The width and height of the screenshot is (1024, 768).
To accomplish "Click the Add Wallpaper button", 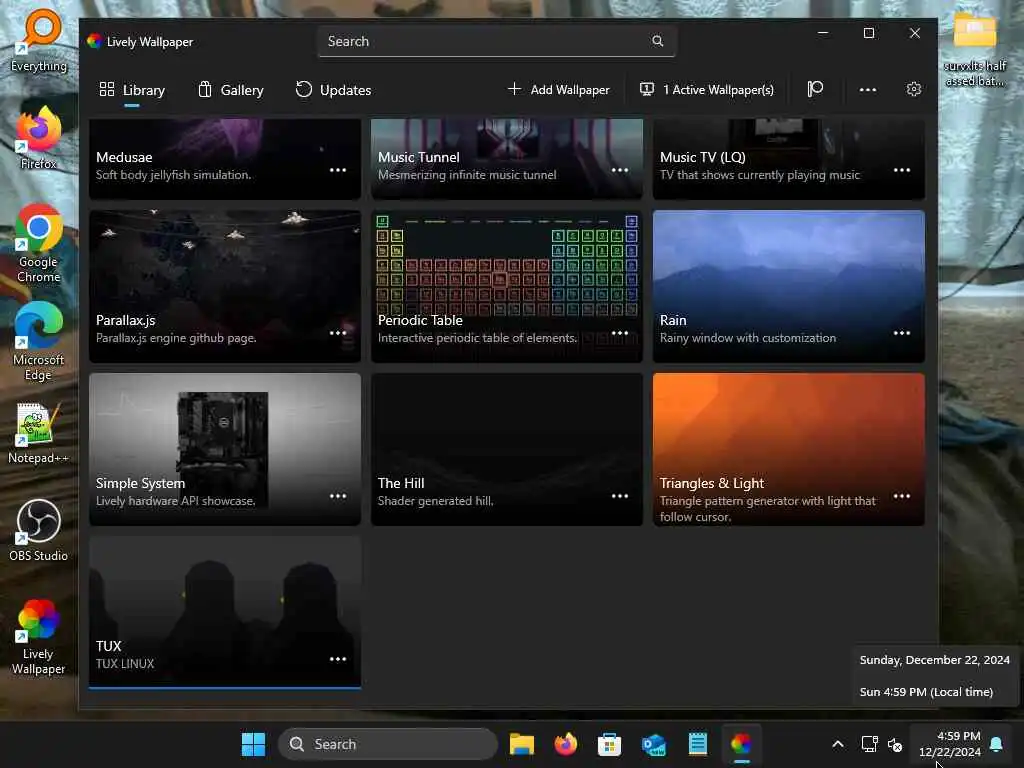I will [558, 89].
